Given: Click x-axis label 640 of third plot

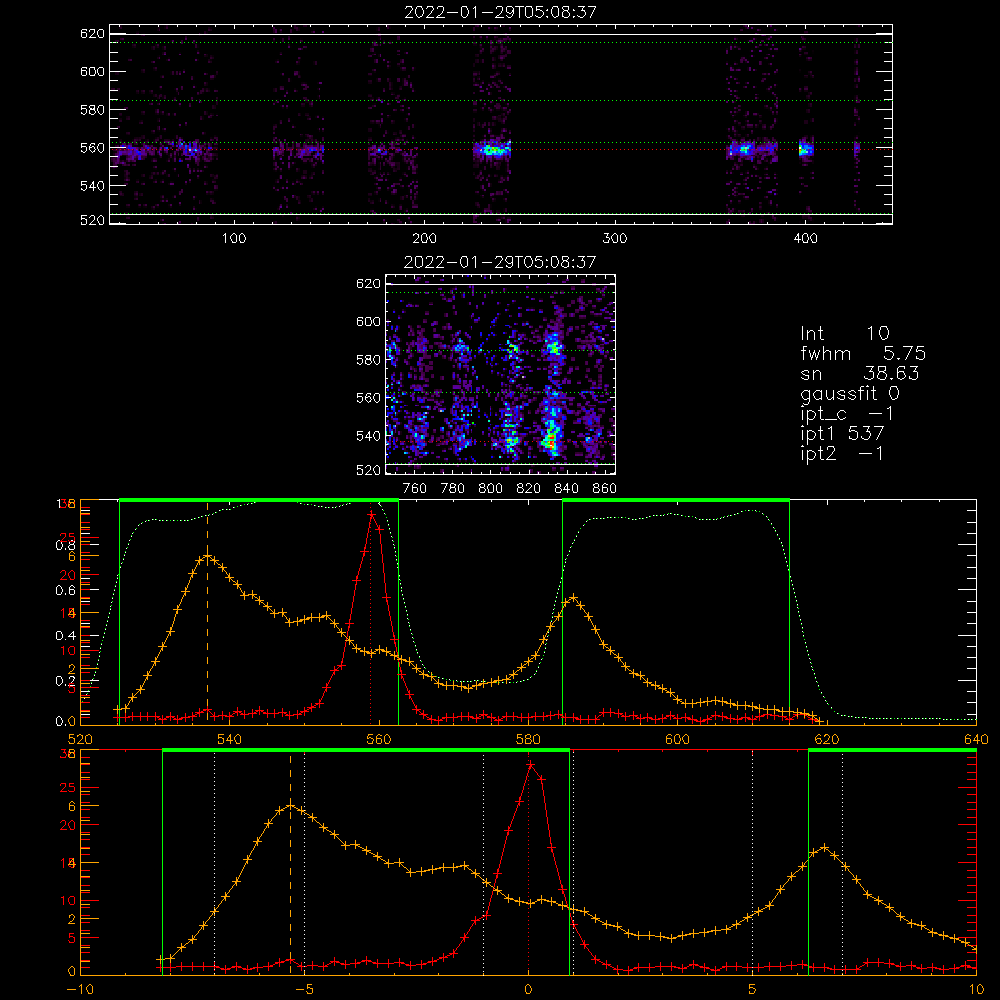Looking at the screenshot, I should pyautogui.click(x=976, y=739).
